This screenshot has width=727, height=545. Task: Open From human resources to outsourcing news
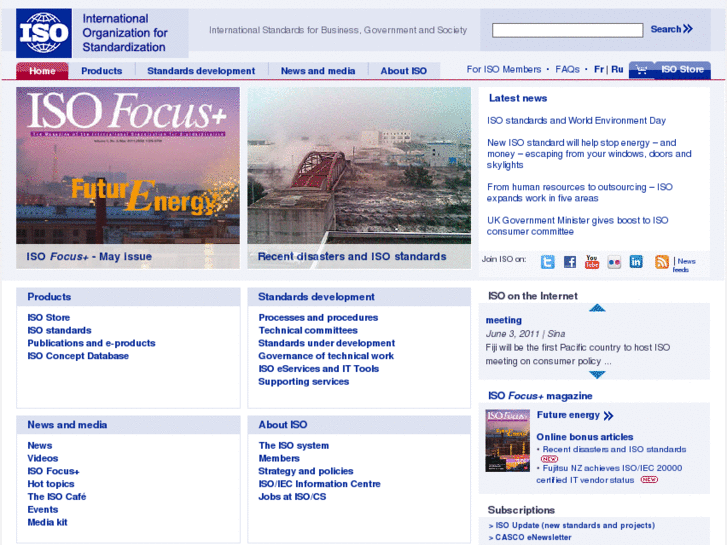coord(580,192)
